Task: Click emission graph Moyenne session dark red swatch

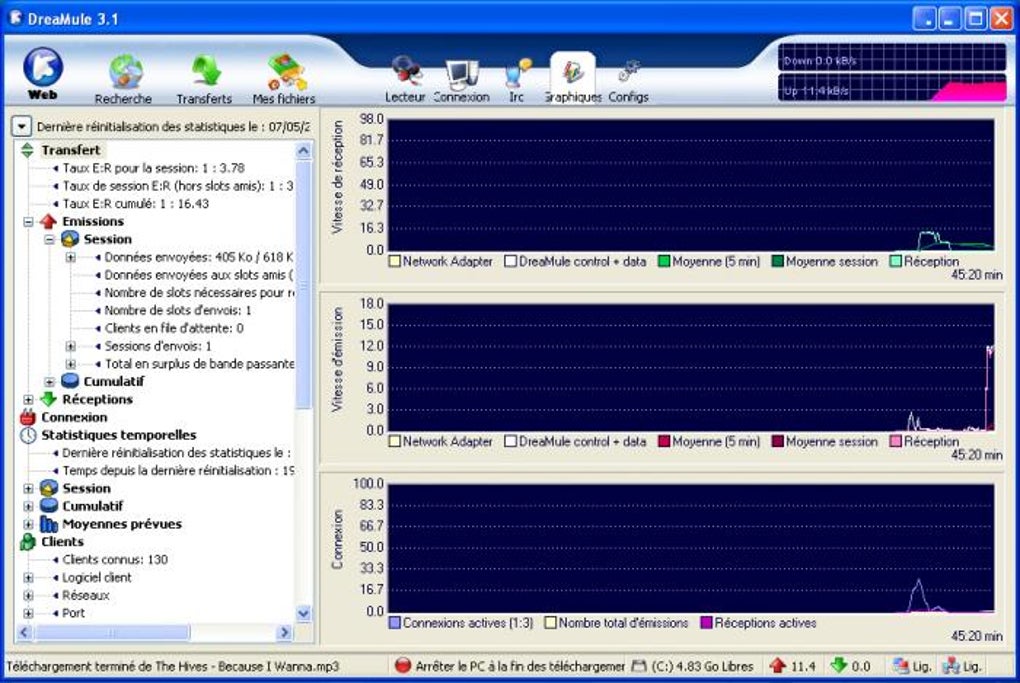Action: (x=777, y=442)
